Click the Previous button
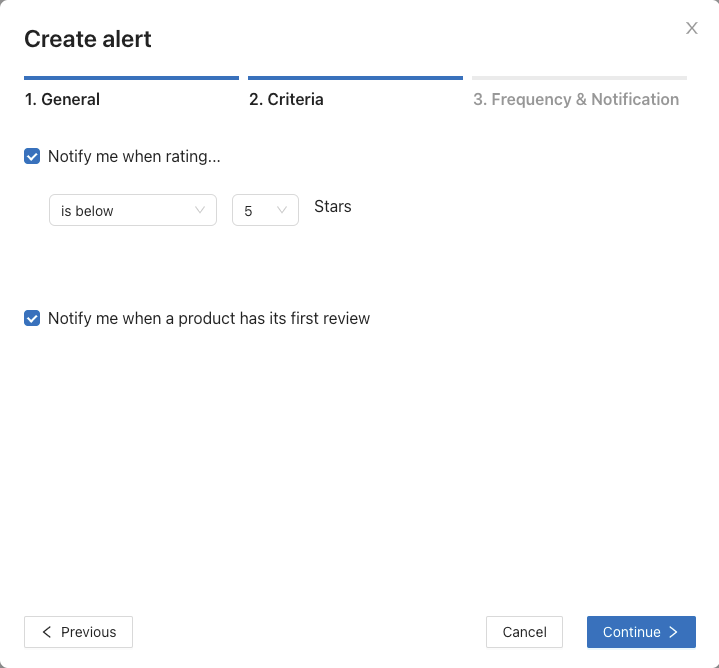719x668 pixels. coord(78,632)
